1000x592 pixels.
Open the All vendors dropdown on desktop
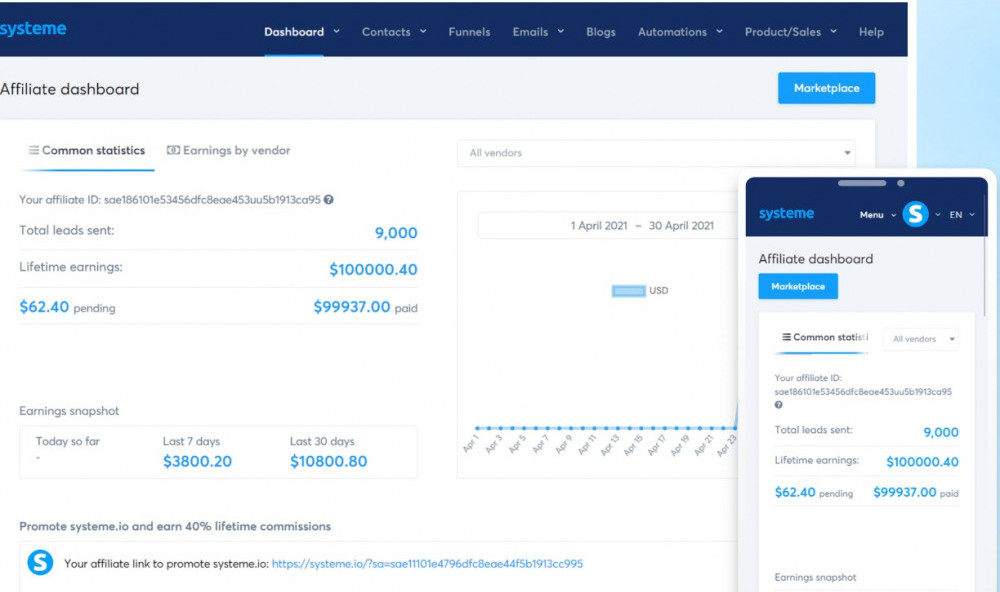656,153
